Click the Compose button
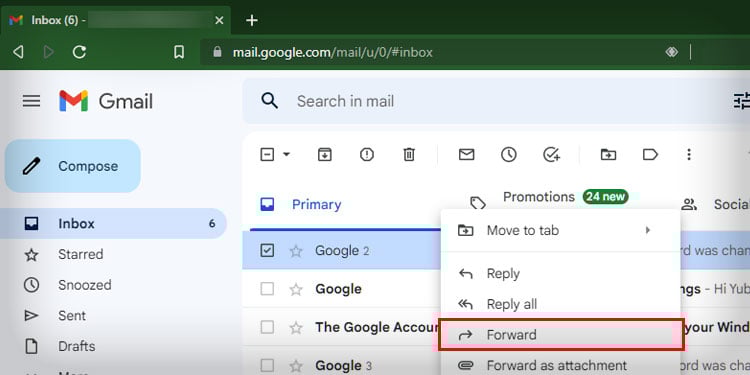Viewport: 750px width, 375px height. point(73,166)
